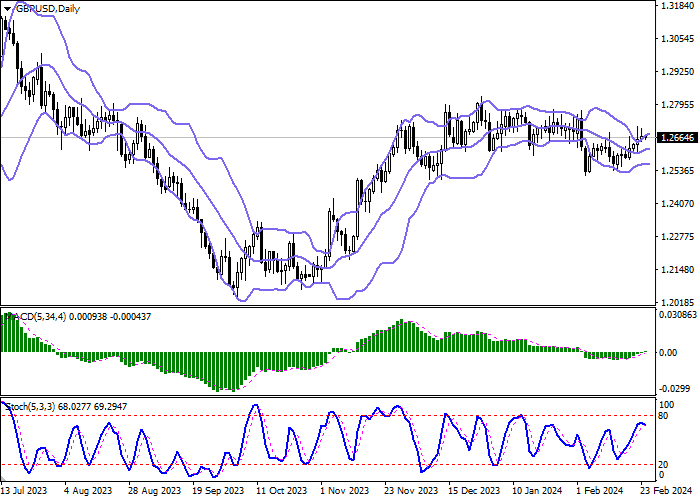Viewport: 700px width, 500px height.
Task: Select the 13 Jul 2023 date label
Action: (x=24, y=491)
